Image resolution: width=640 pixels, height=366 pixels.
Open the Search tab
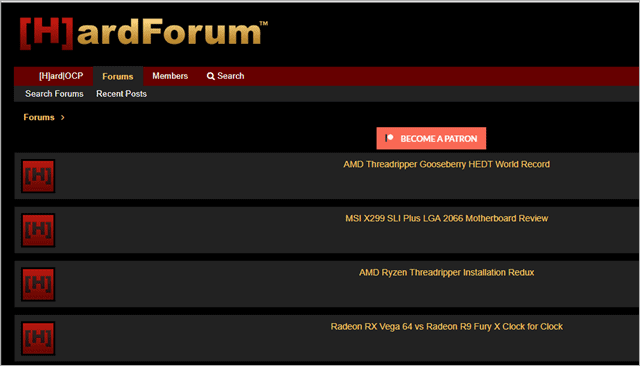(225, 76)
